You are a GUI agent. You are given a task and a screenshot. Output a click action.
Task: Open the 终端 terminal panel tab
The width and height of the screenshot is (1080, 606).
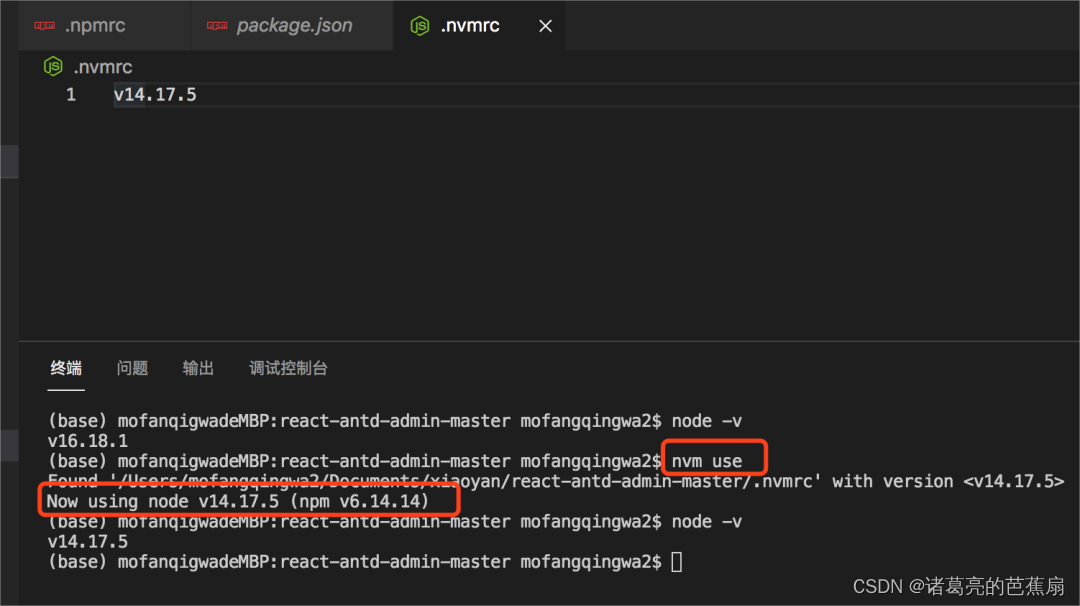tap(66, 368)
